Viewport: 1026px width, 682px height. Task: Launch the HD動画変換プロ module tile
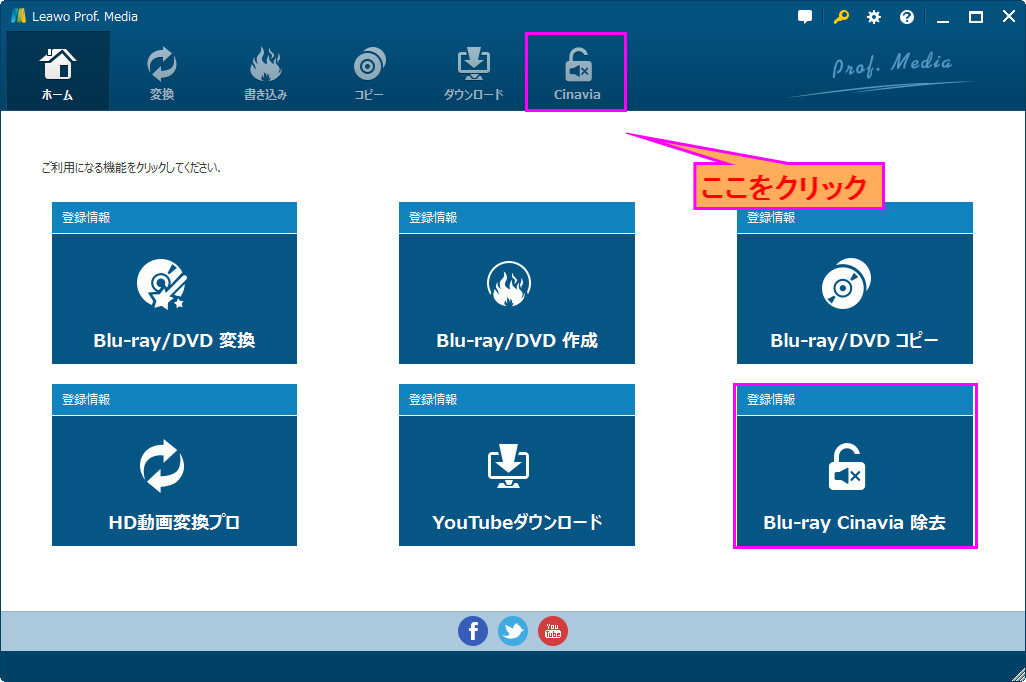coord(174,481)
